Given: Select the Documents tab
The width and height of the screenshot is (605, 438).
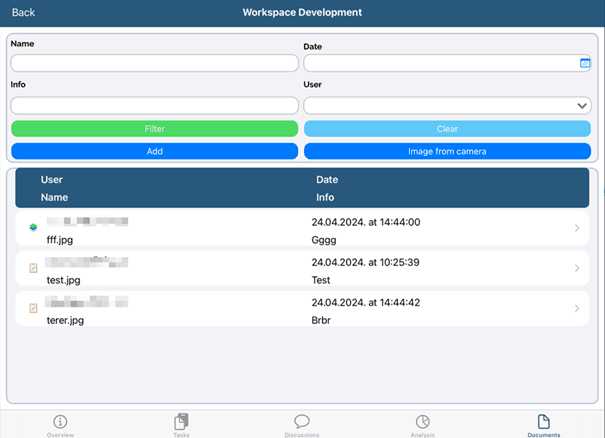Looking at the screenshot, I should click(x=544, y=424).
